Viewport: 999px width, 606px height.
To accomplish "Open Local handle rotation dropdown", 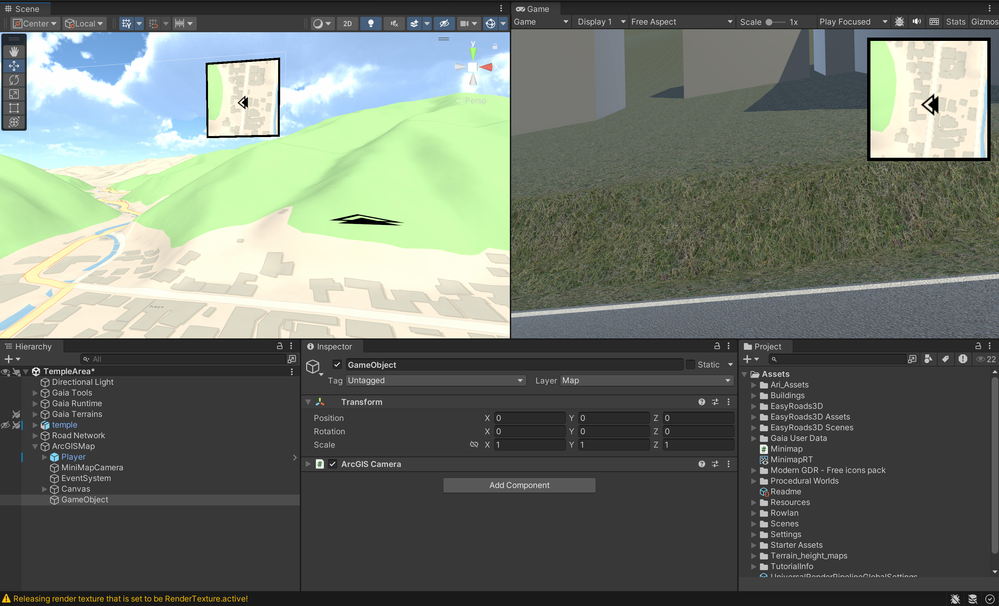I will click(x=84, y=24).
